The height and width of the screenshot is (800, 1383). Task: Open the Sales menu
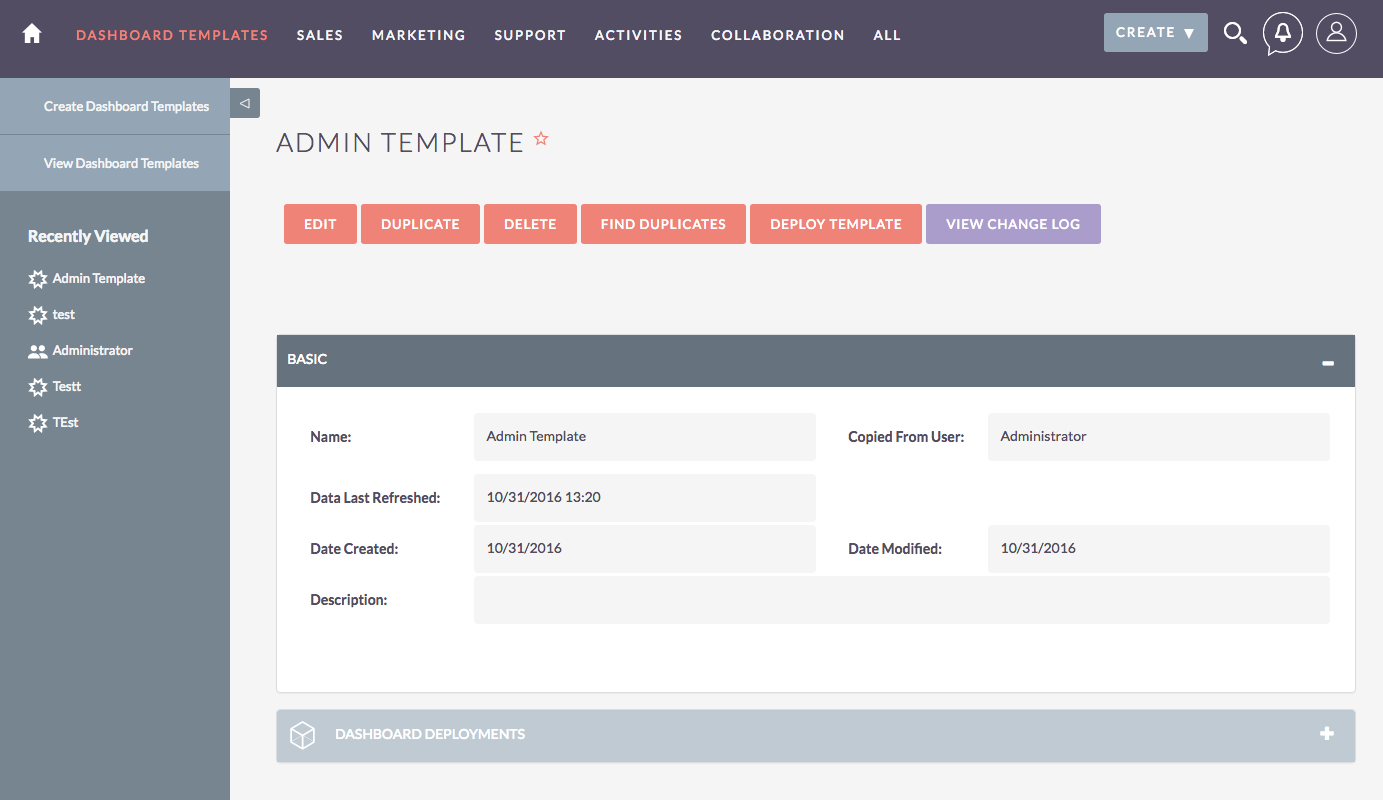(x=319, y=35)
